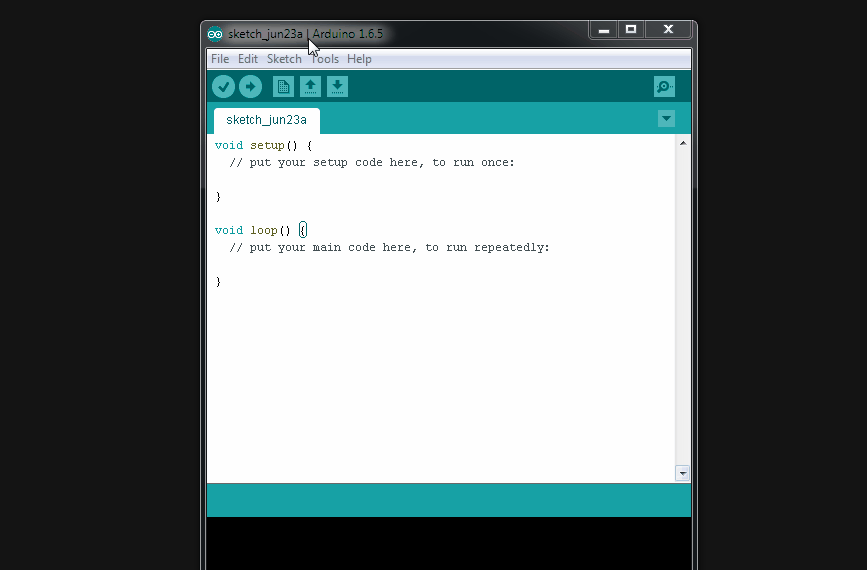The width and height of the screenshot is (867, 570).
Task: Open the Edit menu
Action: point(248,59)
